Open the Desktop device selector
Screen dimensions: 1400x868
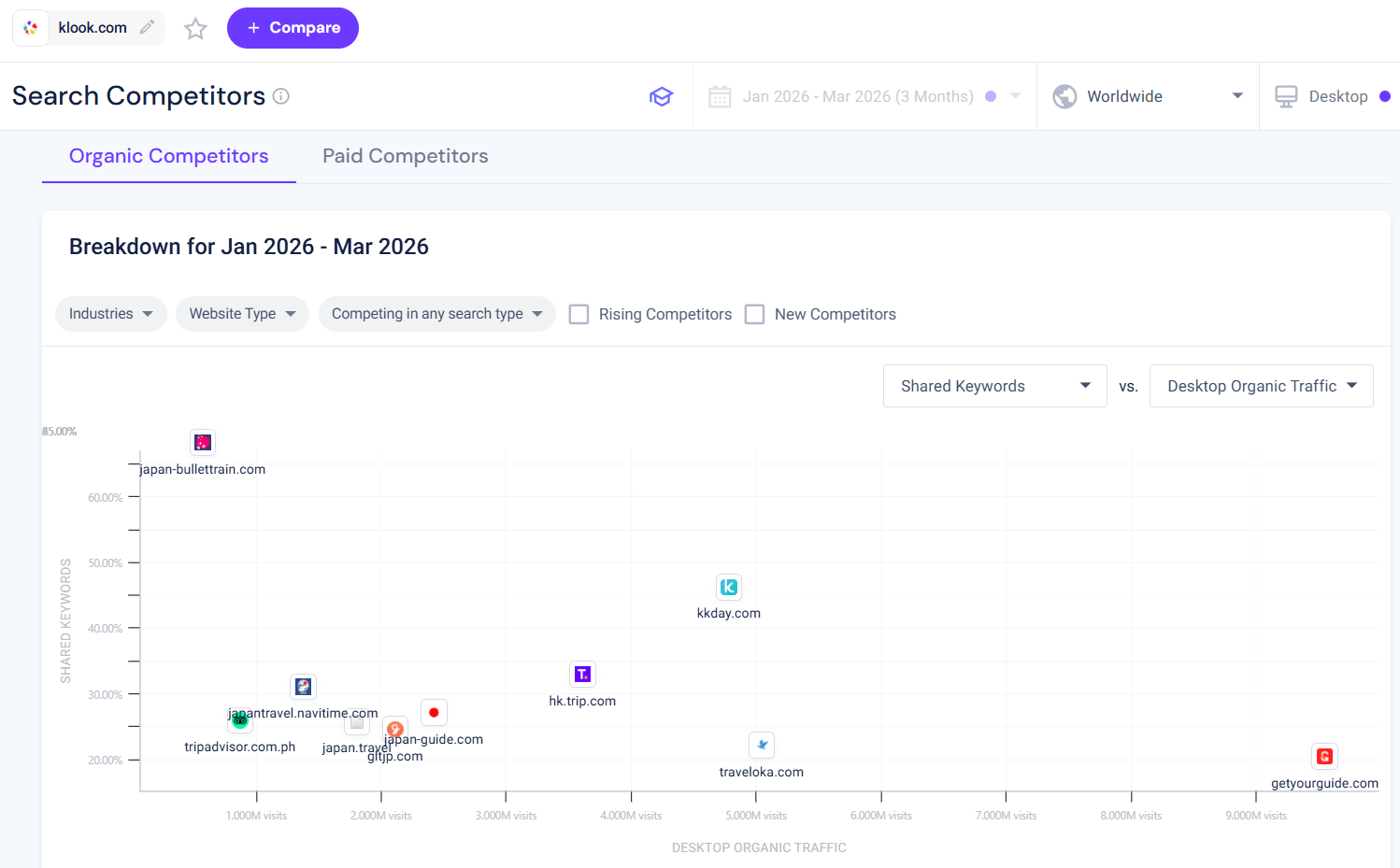(1330, 96)
